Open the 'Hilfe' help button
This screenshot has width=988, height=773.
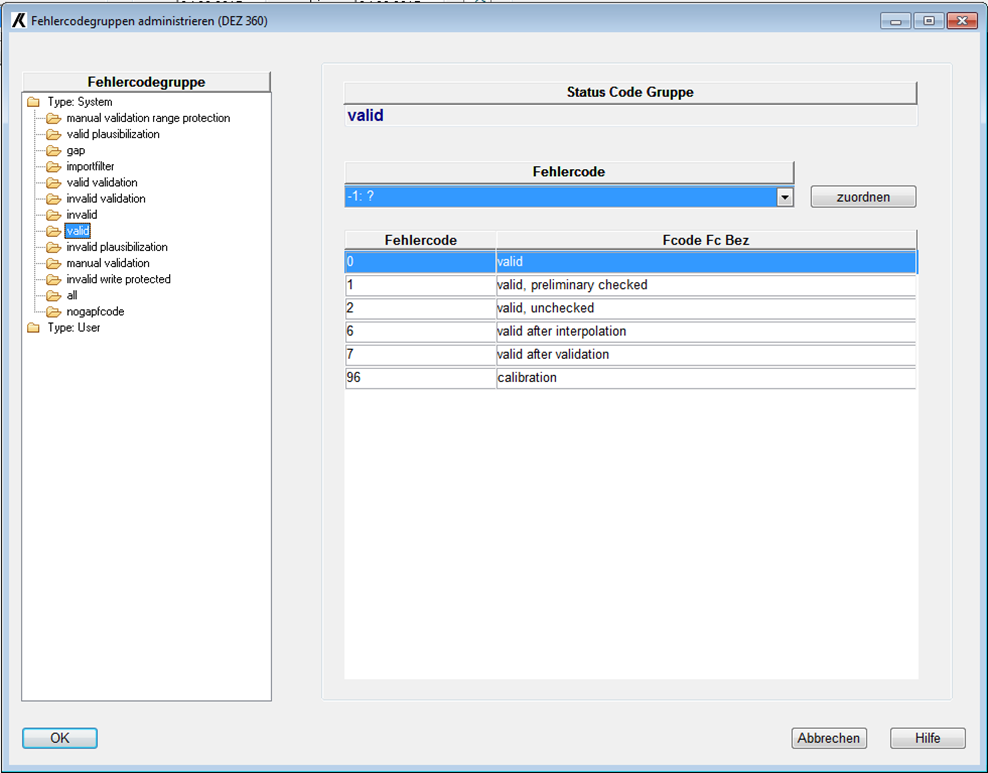(x=927, y=738)
